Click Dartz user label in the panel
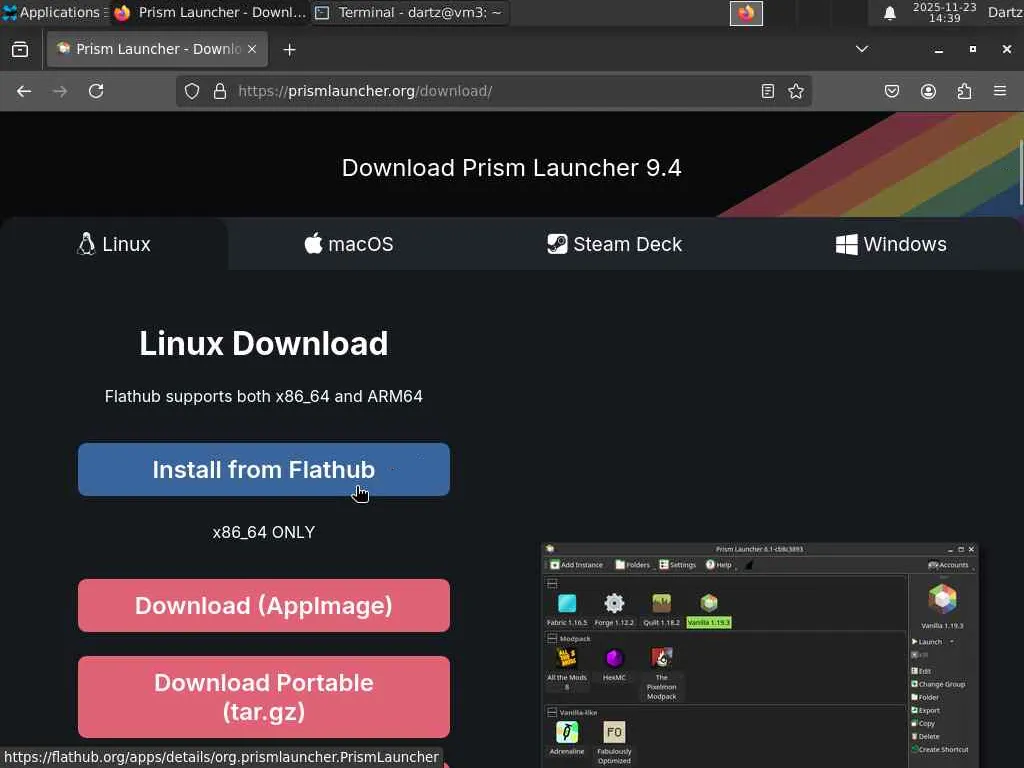The image size is (1024, 768). 1005,12
